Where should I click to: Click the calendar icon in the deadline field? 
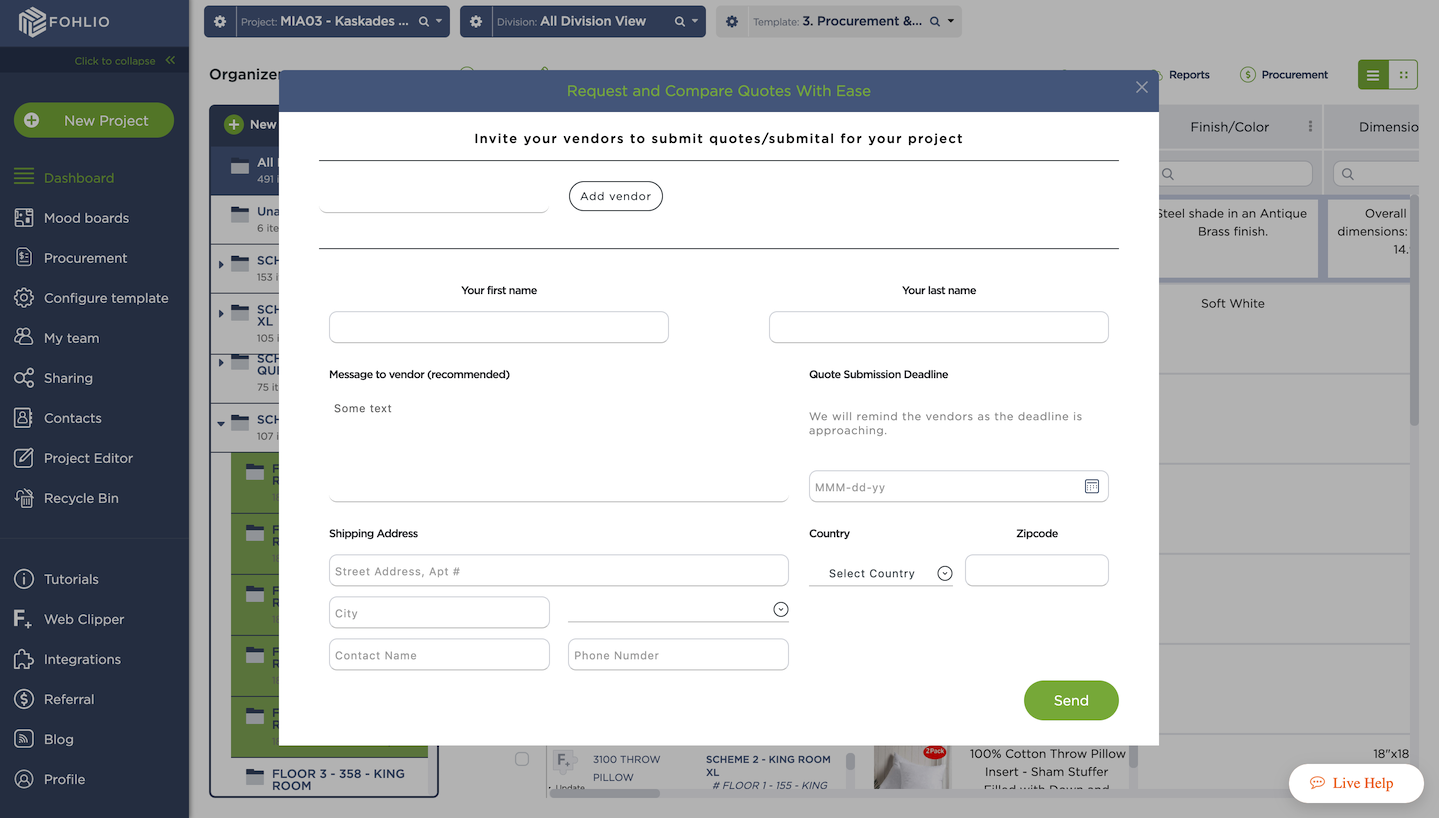1092,486
